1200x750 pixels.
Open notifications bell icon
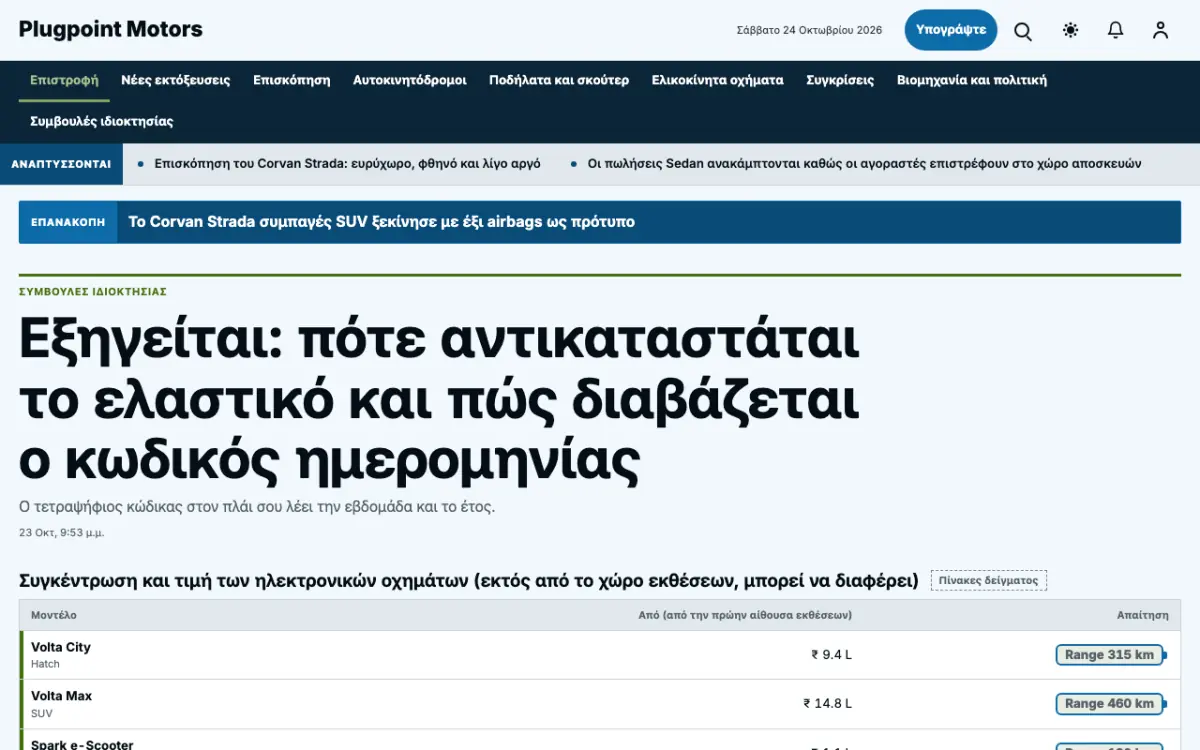click(1116, 30)
